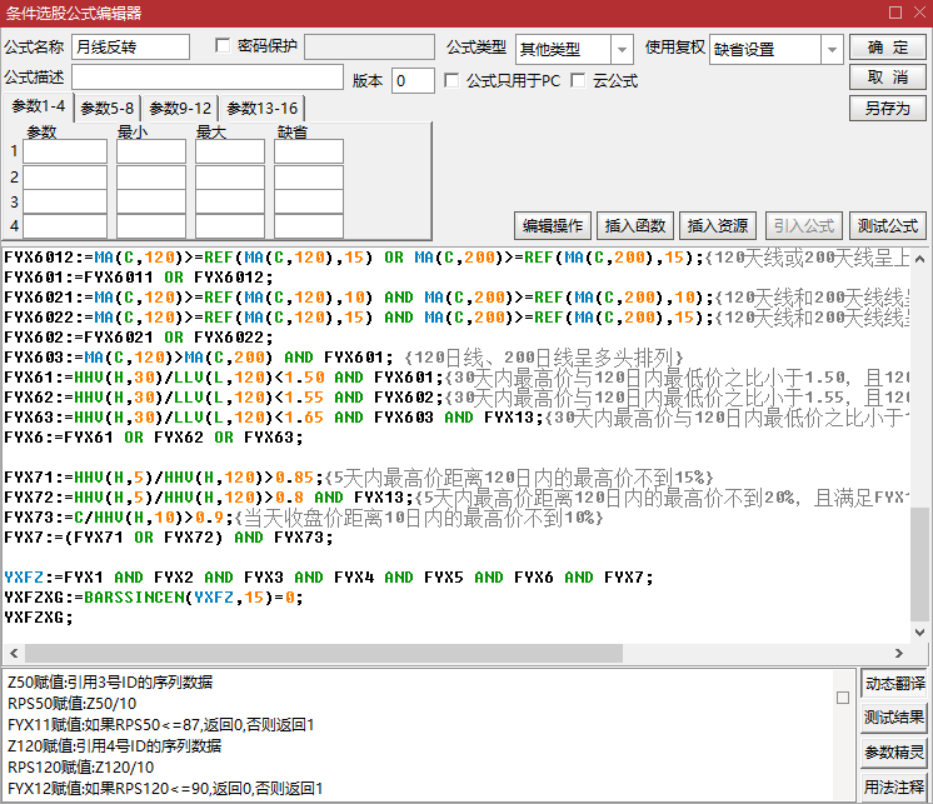
Task: Show 测试结果 test results
Action: pos(894,718)
